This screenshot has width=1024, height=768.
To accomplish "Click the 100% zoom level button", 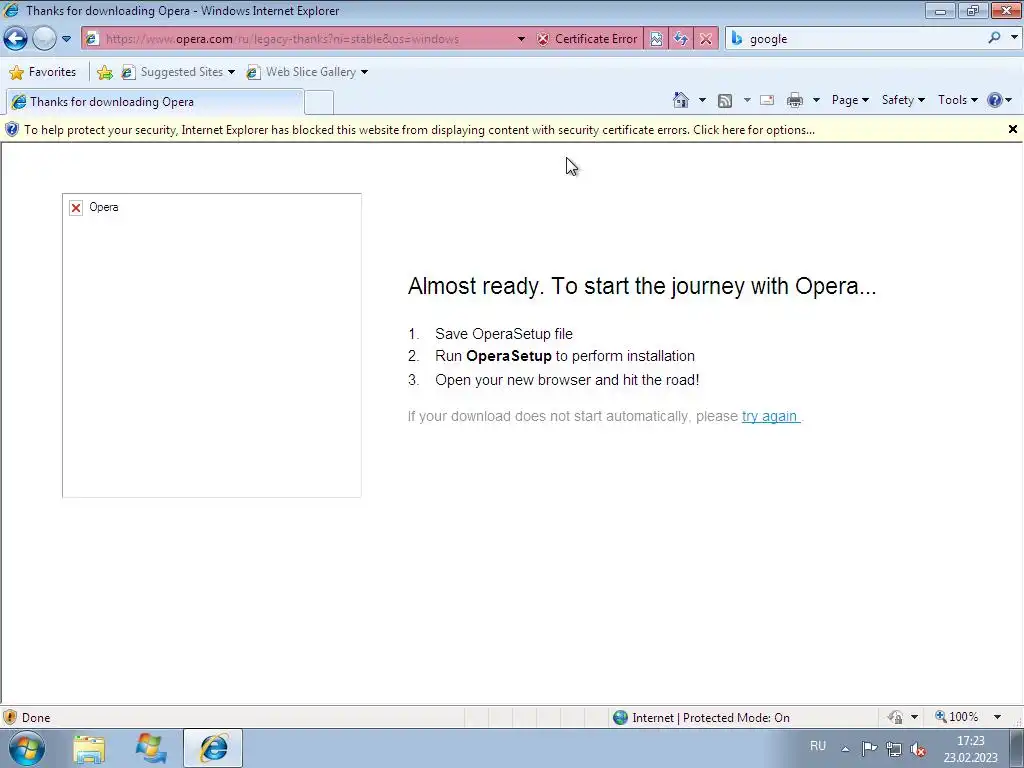I will [x=957, y=717].
